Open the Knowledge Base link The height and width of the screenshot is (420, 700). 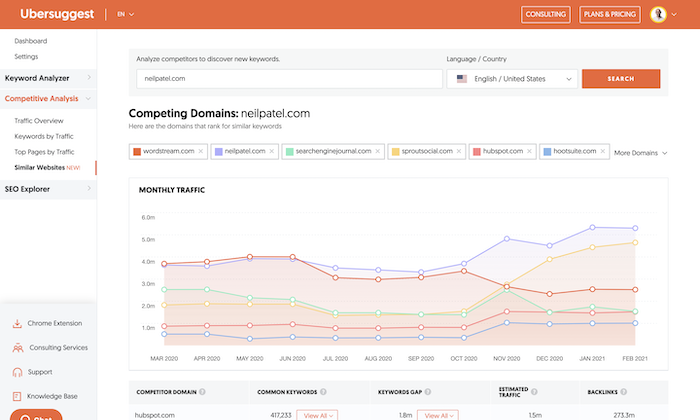coord(52,396)
